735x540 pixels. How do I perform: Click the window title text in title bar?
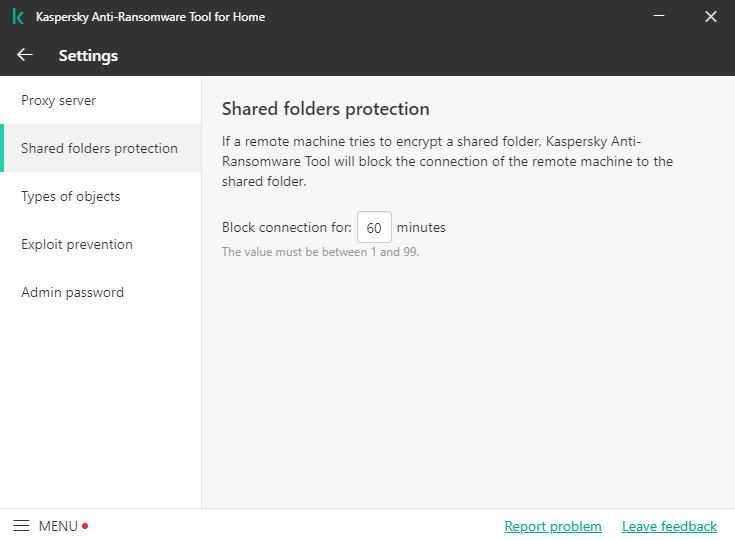150,17
